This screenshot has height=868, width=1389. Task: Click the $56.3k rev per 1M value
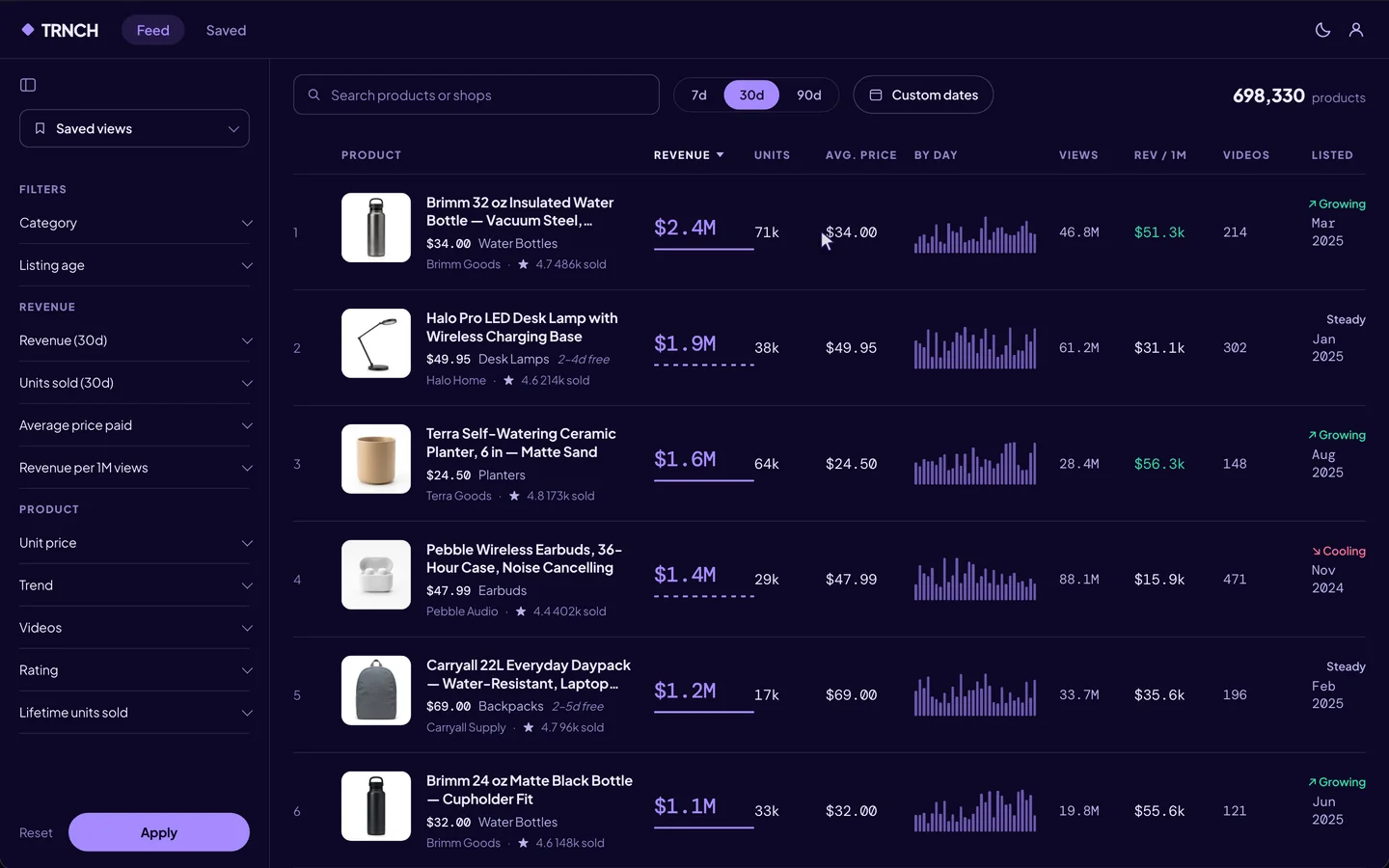pos(1159,464)
